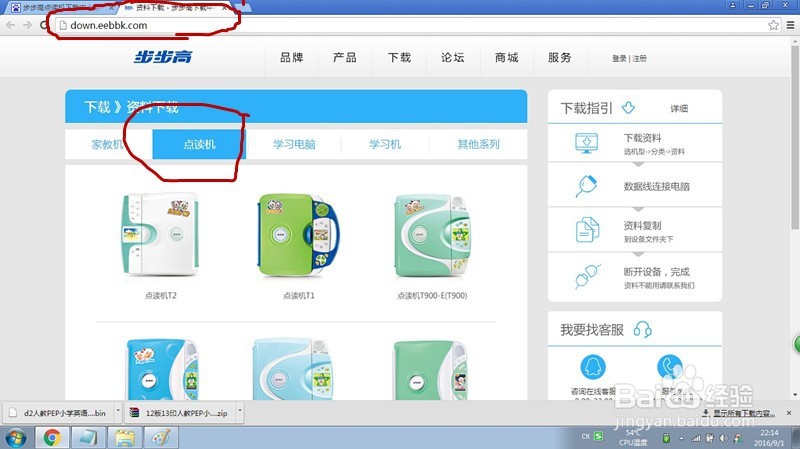
Task: Open 点读机T2 product image
Action: pyautogui.click(x=160, y=235)
